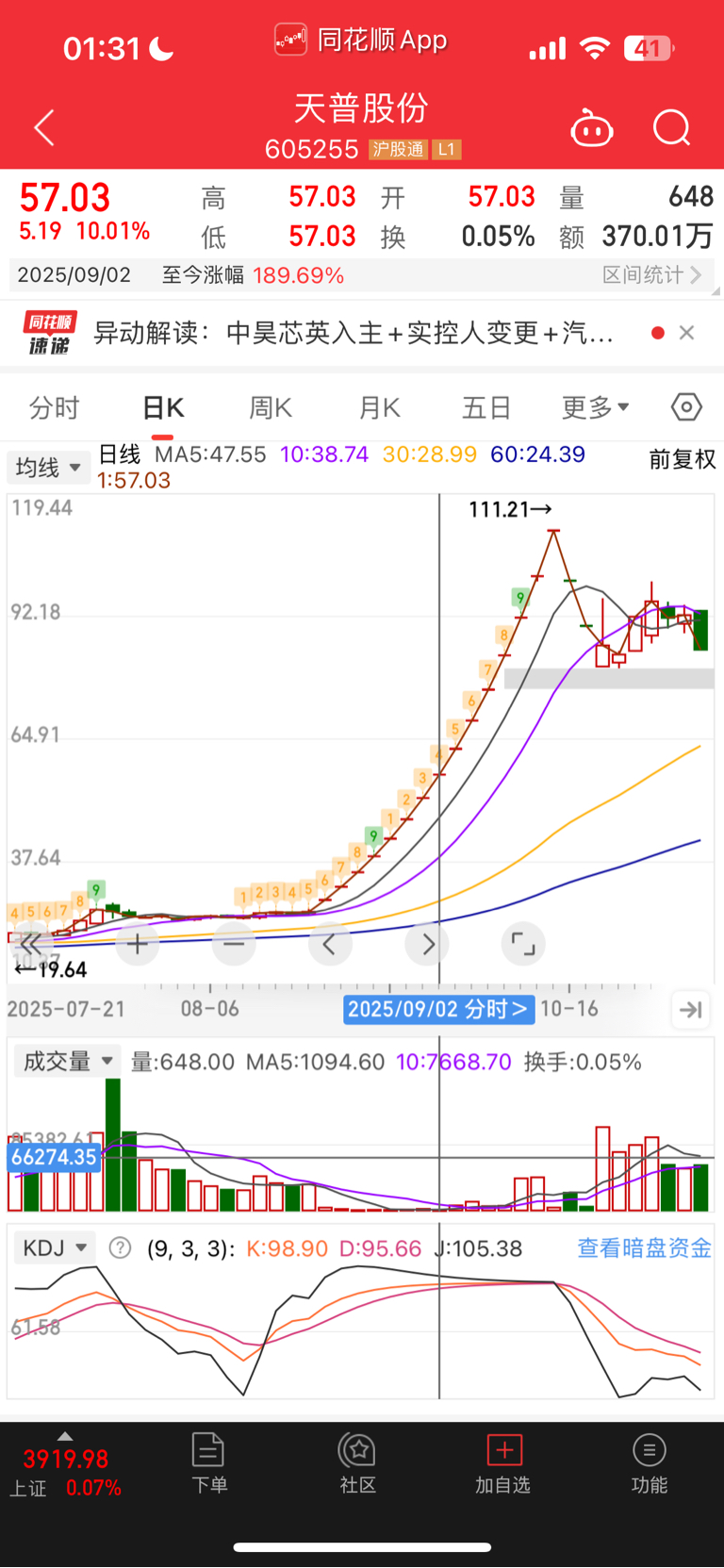This screenshot has height=1568, width=724.
Task: Tap the double-left scroll chart icon
Action: click(x=30, y=944)
